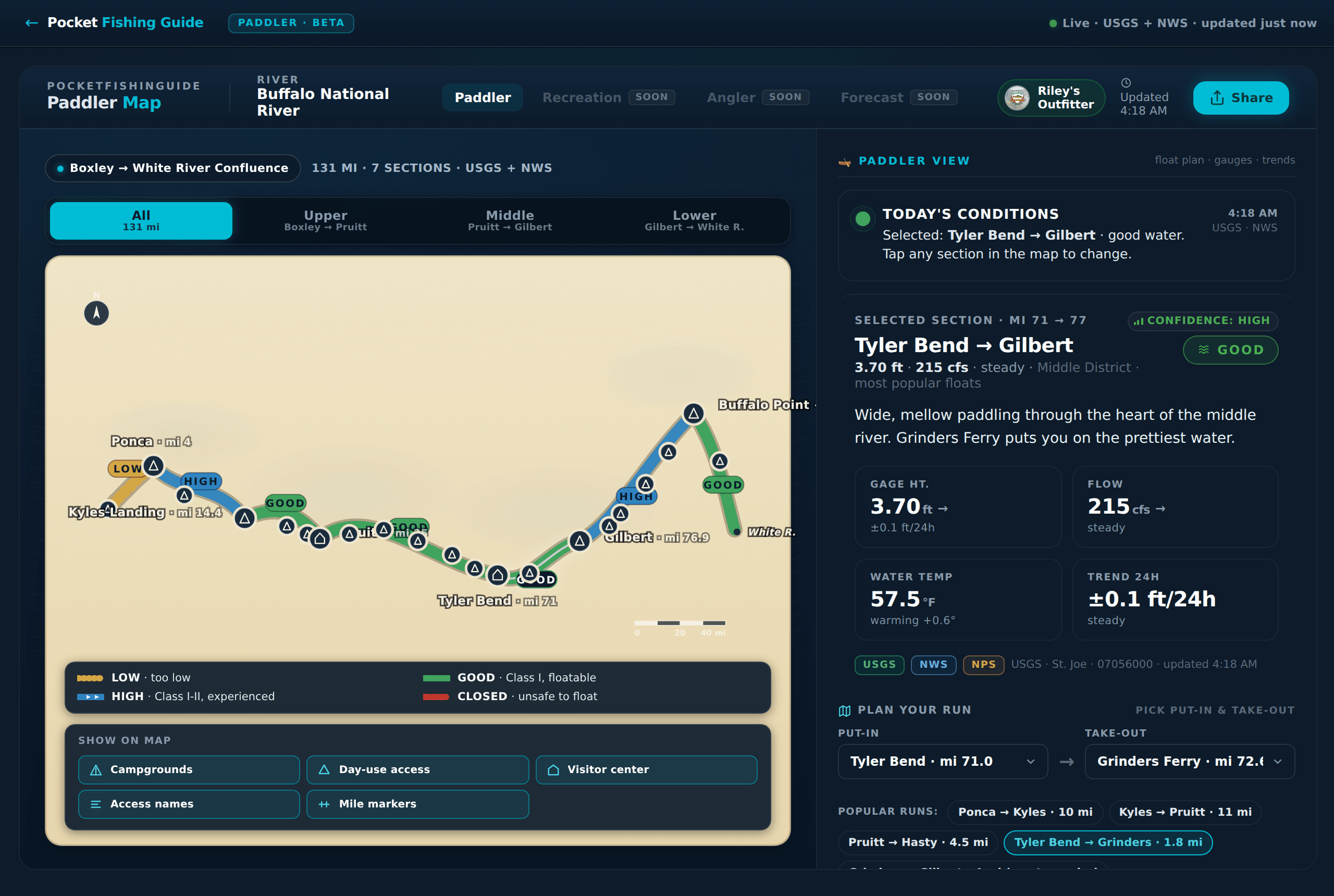Click the NPS source badge

pyautogui.click(x=984, y=665)
